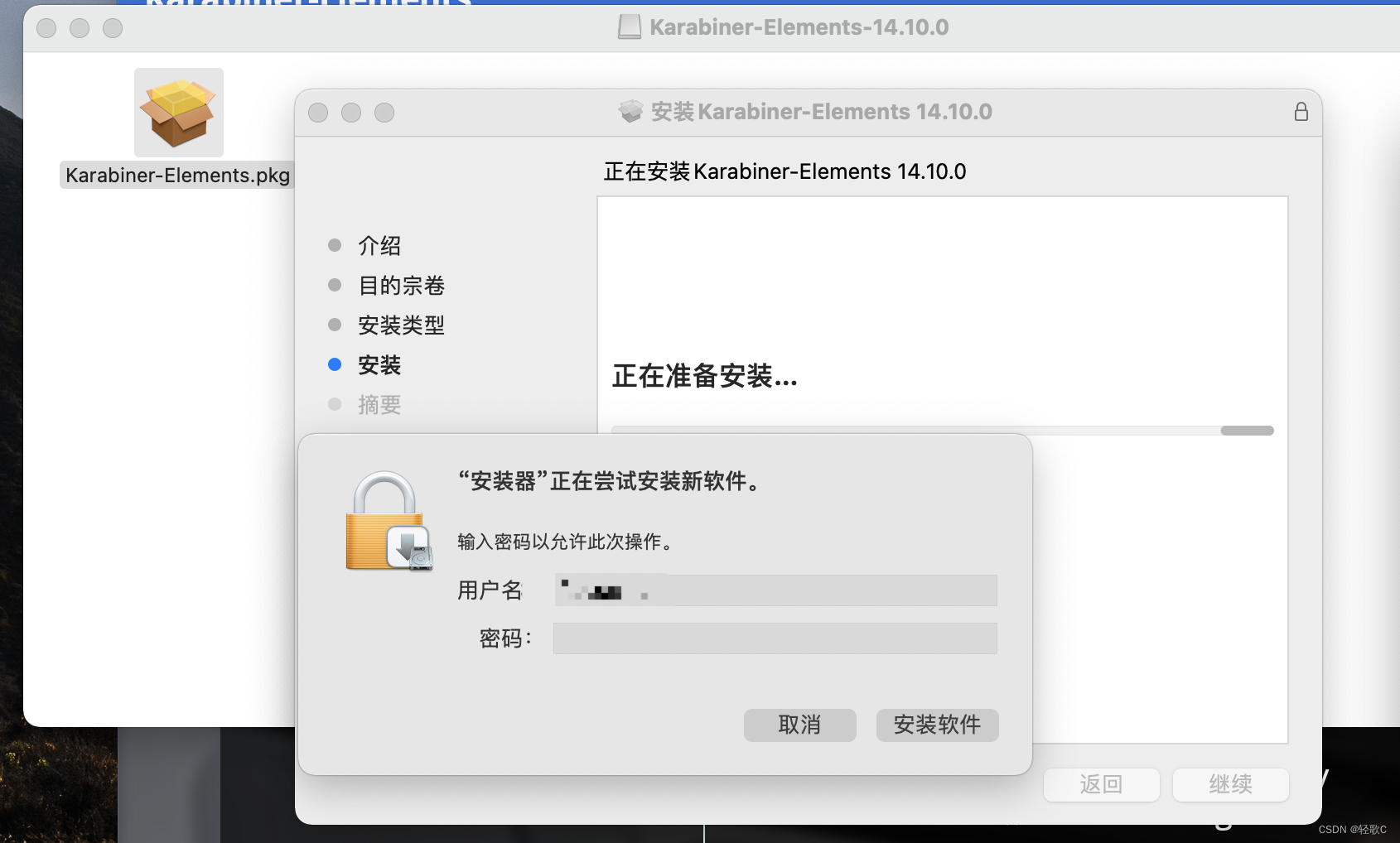Click the Karabiner-Elements.pkg file name label
Screen dimensions: 1400x843
(177, 176)
